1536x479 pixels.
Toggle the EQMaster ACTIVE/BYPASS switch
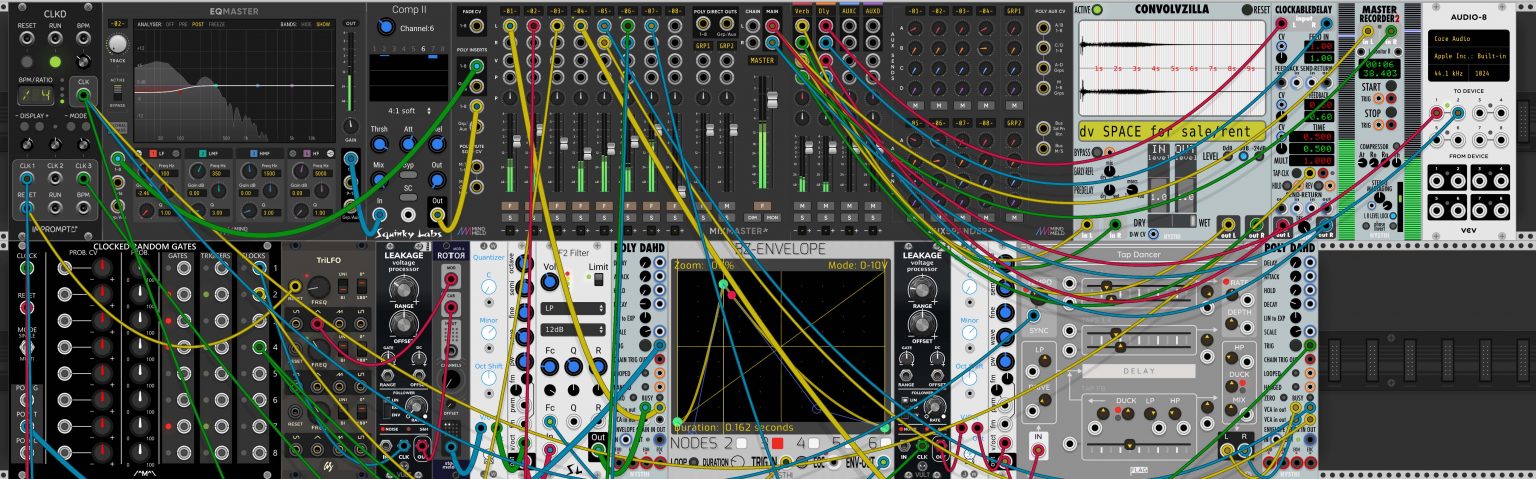click(x=117, y=91)
